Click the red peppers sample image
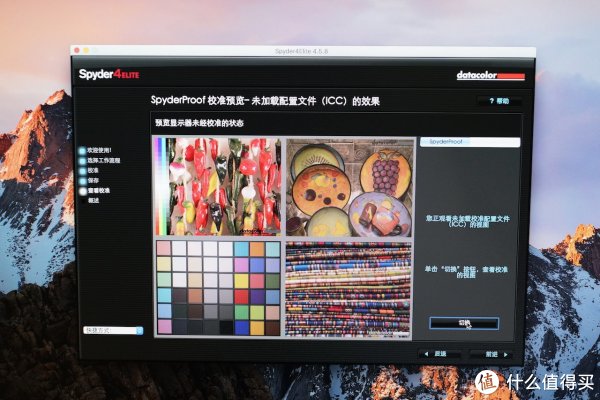Image resolution: width=600 pixels, height=400 pixels. click(217, 187)
